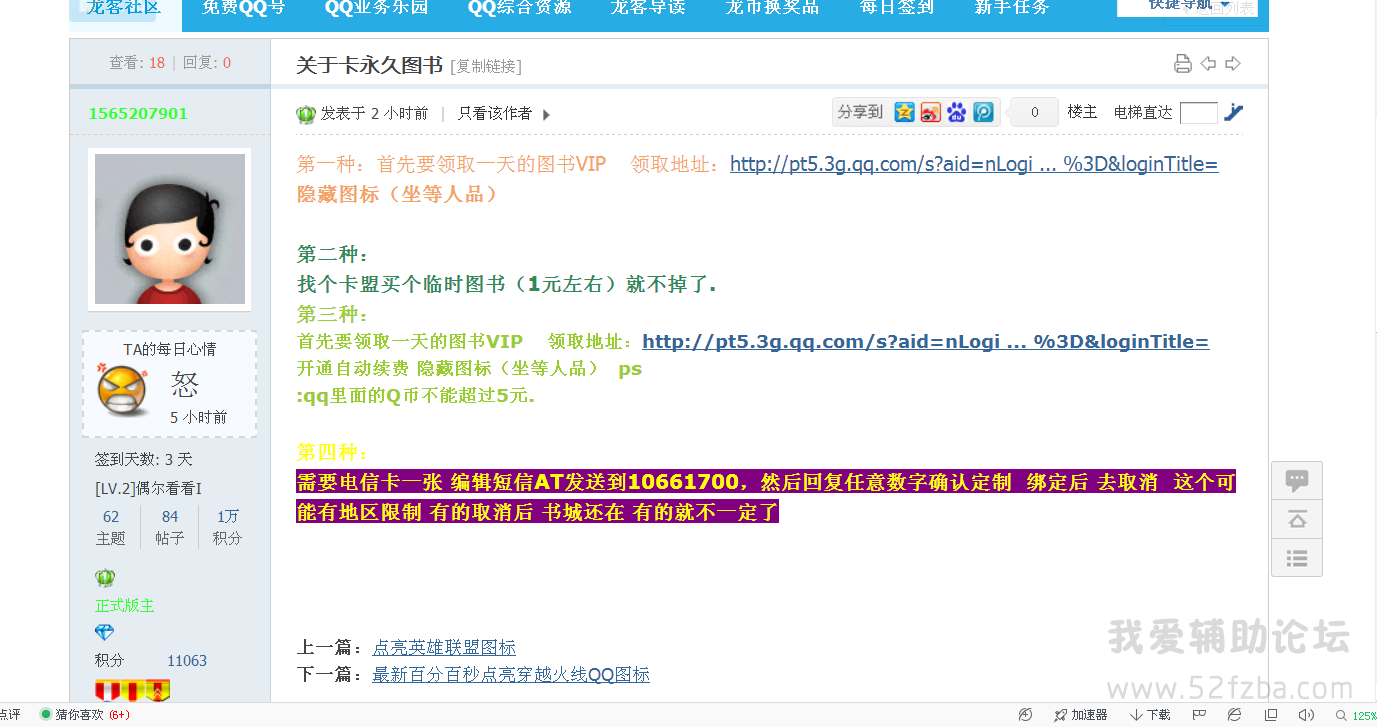Open page zoom 125% control

tap(1356, 715)
